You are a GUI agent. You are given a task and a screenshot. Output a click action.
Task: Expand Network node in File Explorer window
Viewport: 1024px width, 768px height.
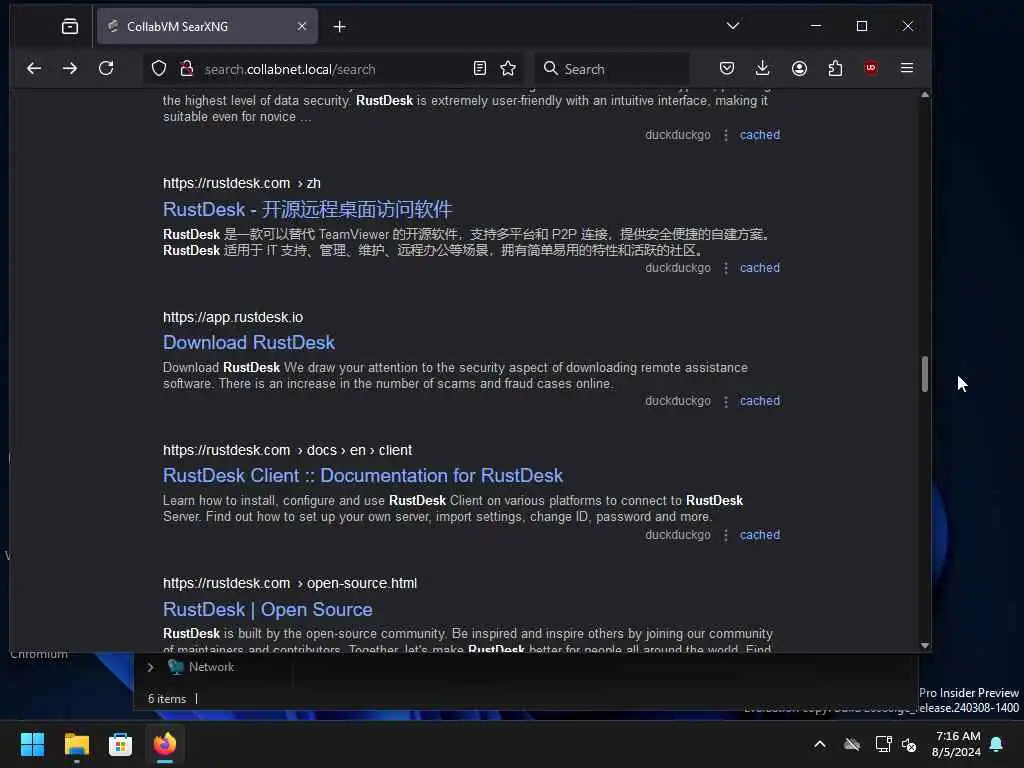click(150, 667)
